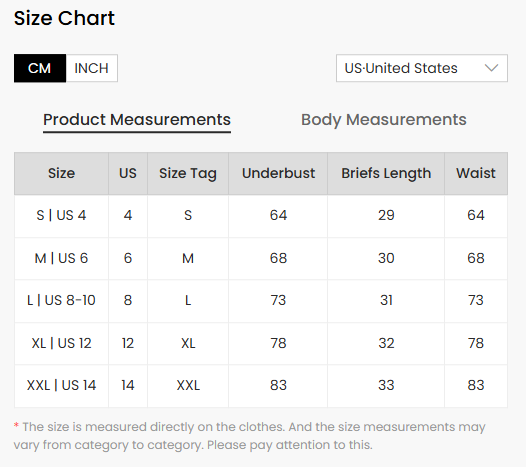Click the US column header
This screenshot has width=526, height=467.
coord(128,173)
